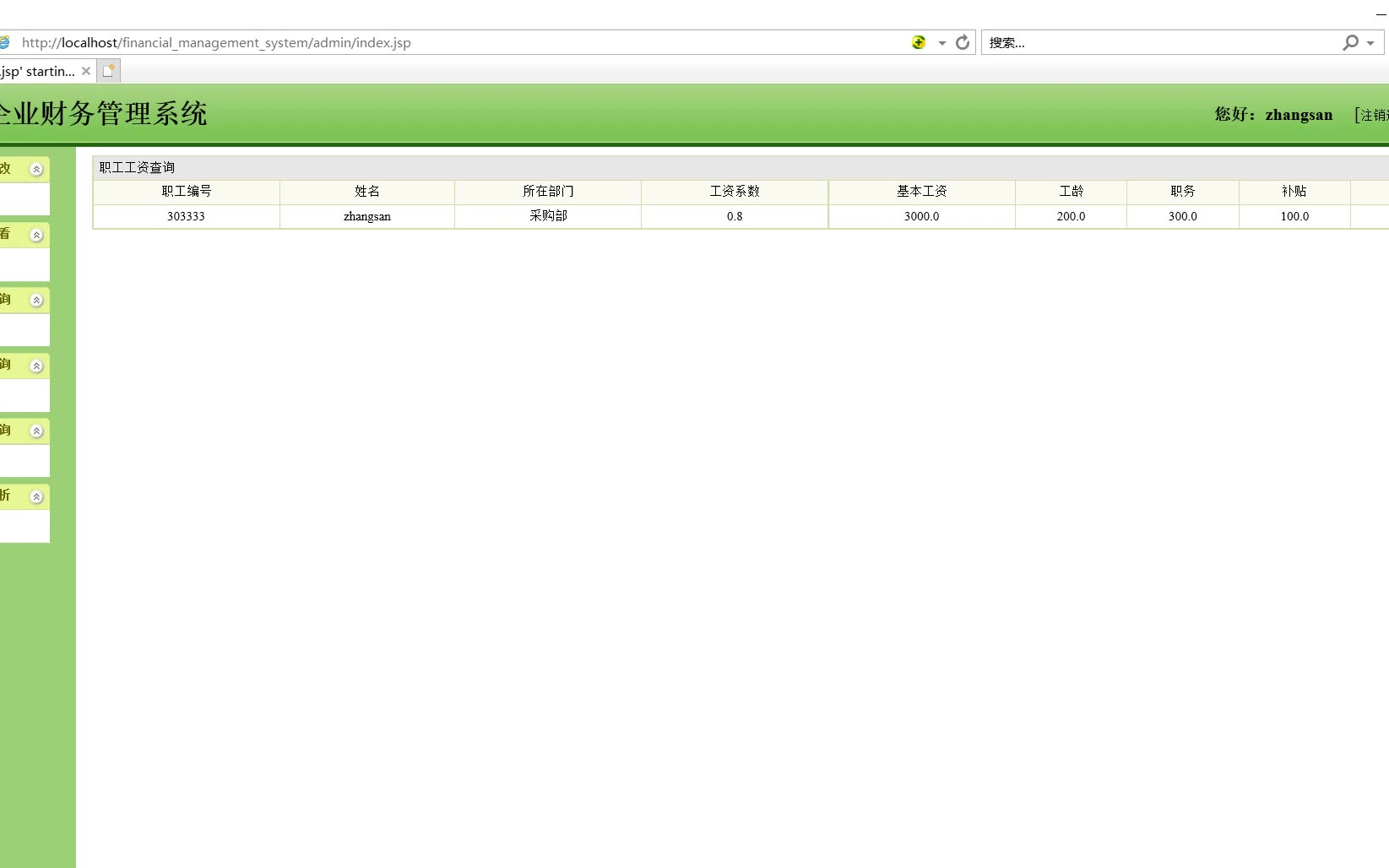Viewport: 1389px width, 868px height.
Task: Open the address bar history dropdown arrow
Action: click(941, 43)
